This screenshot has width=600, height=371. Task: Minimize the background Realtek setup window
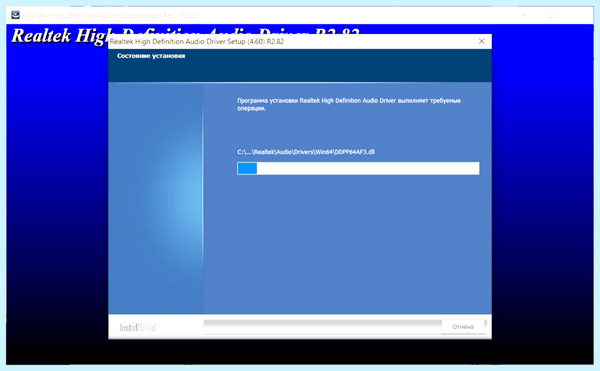point(524,15)
